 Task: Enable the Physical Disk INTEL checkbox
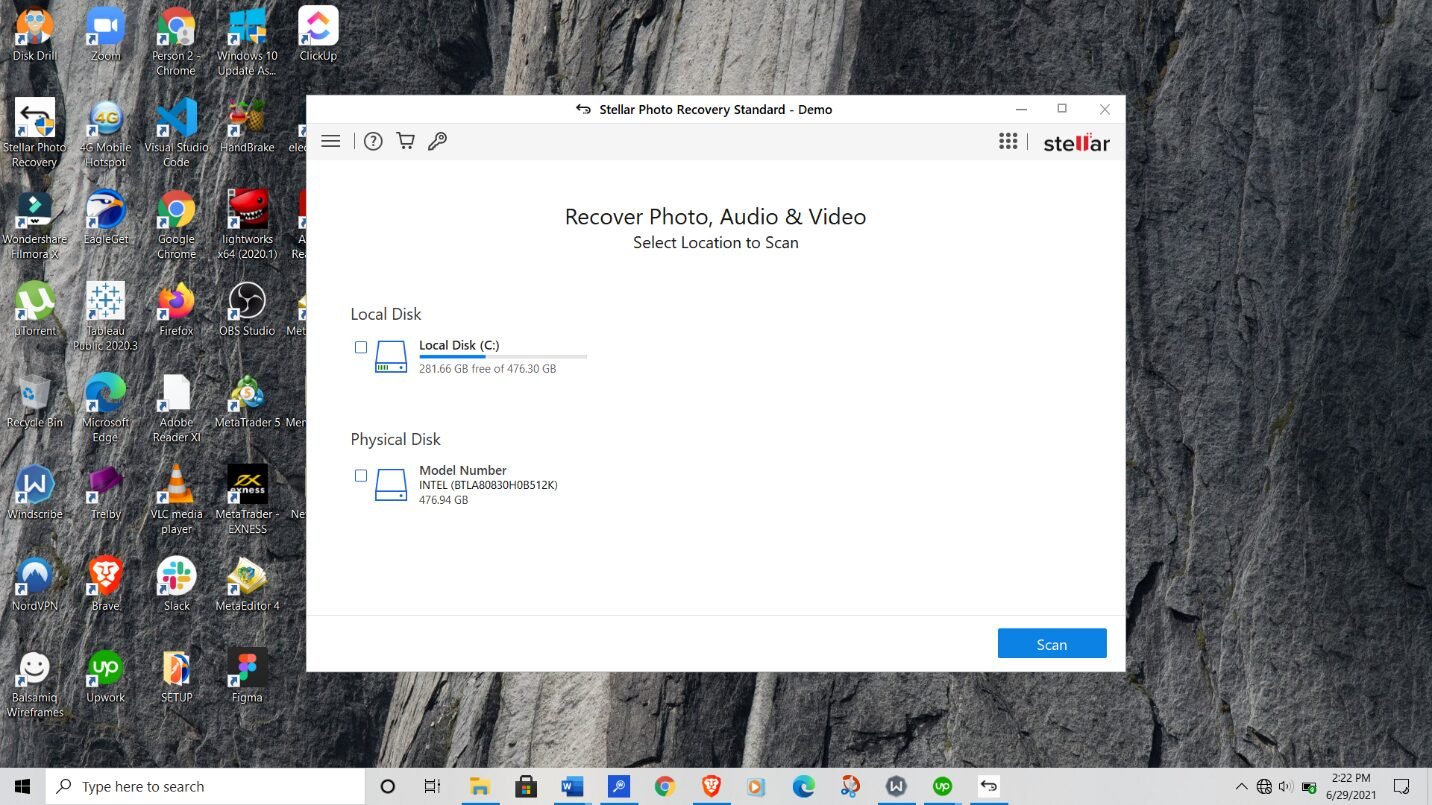point(361,476)
